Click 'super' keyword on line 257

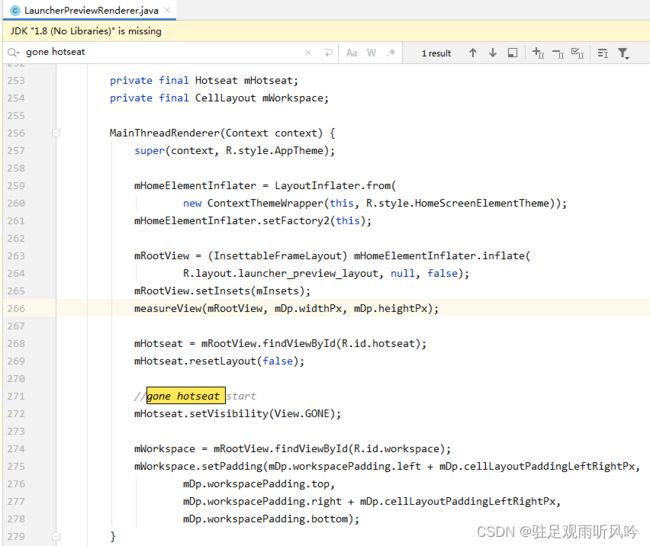149,150
